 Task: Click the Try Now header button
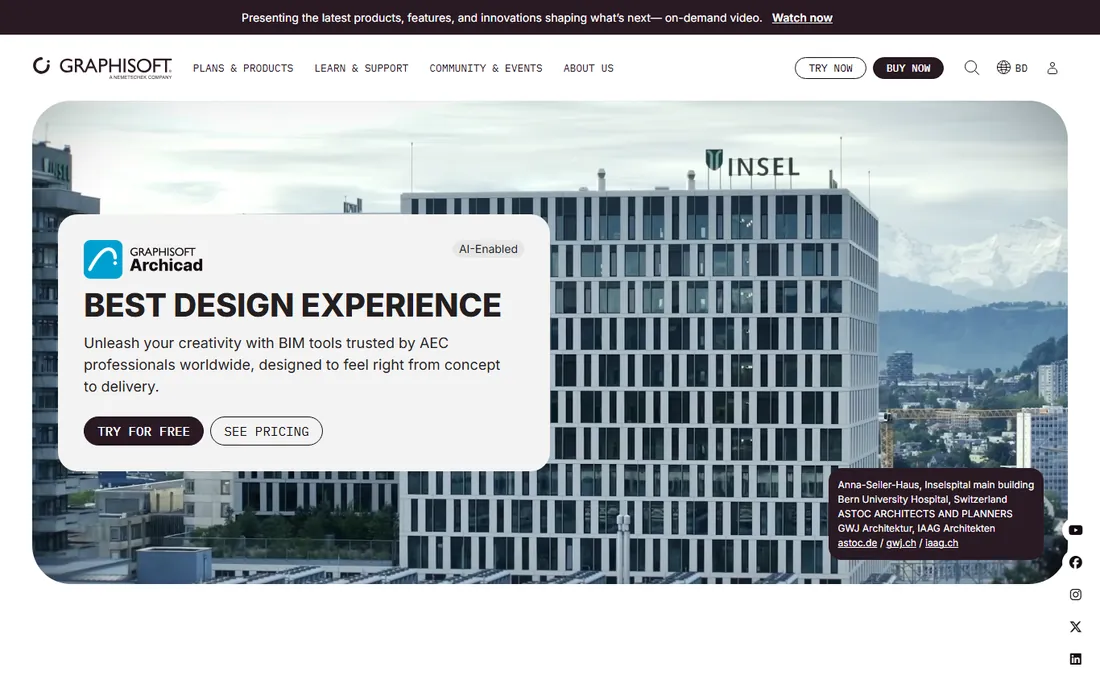click(831, 68)
